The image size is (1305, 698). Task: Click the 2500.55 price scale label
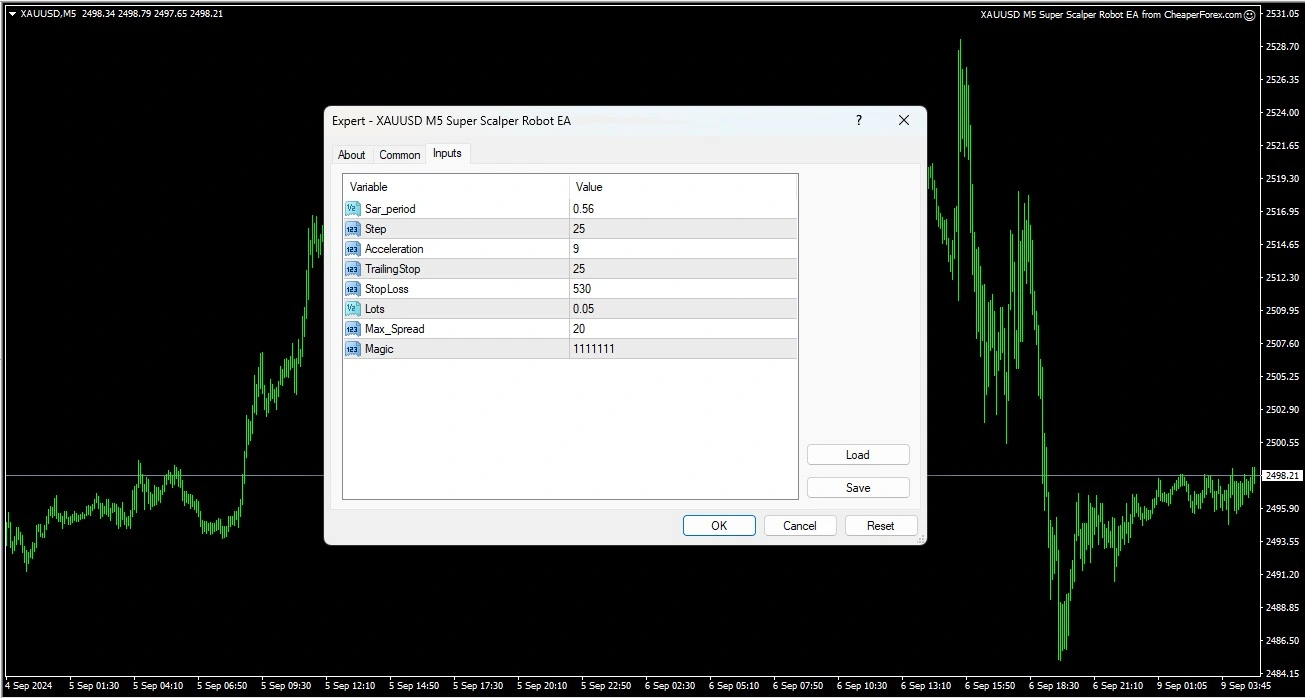[x=1281, y=442]
